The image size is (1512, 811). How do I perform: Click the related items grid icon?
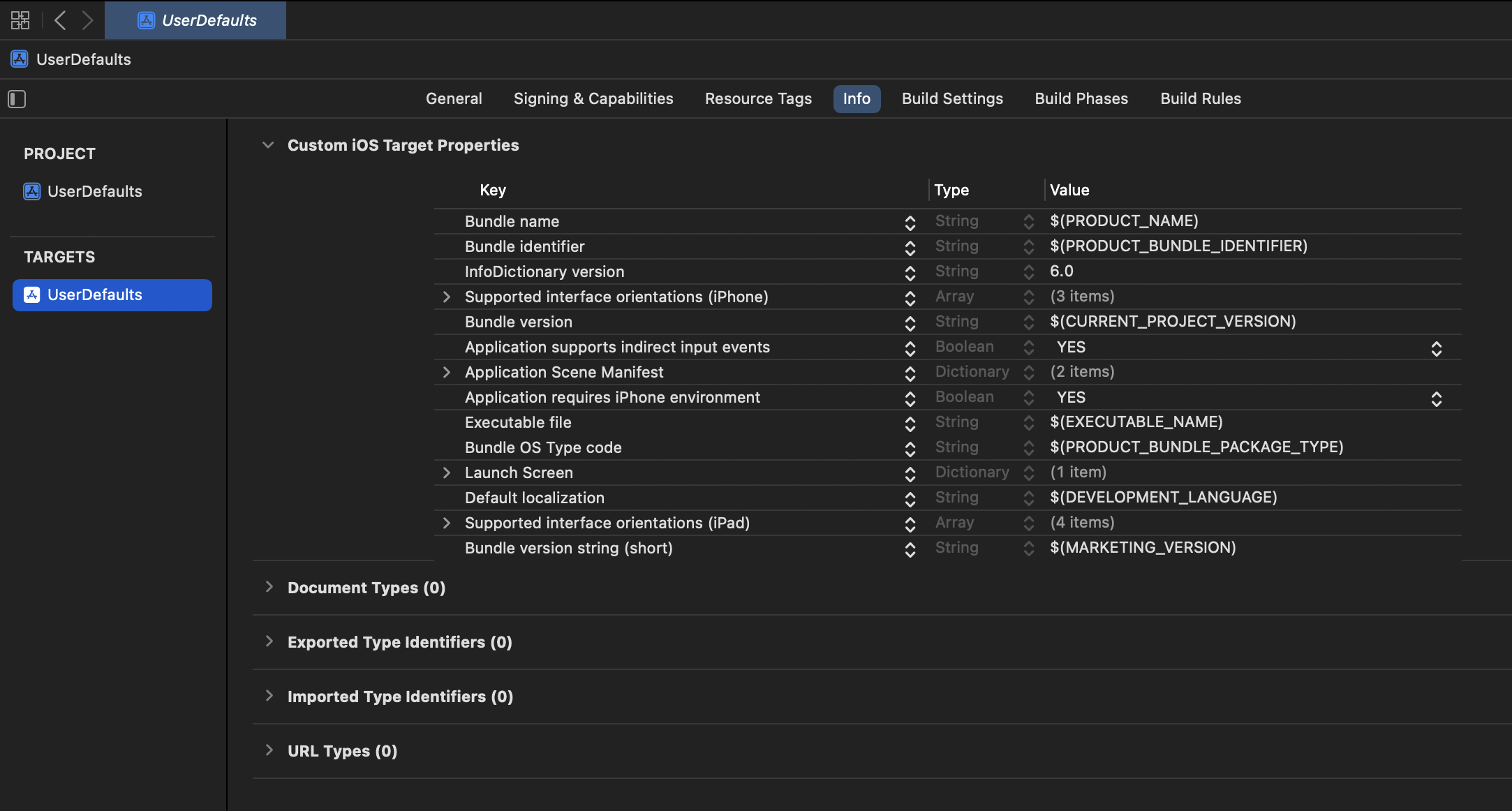click(x=20, y=20)
